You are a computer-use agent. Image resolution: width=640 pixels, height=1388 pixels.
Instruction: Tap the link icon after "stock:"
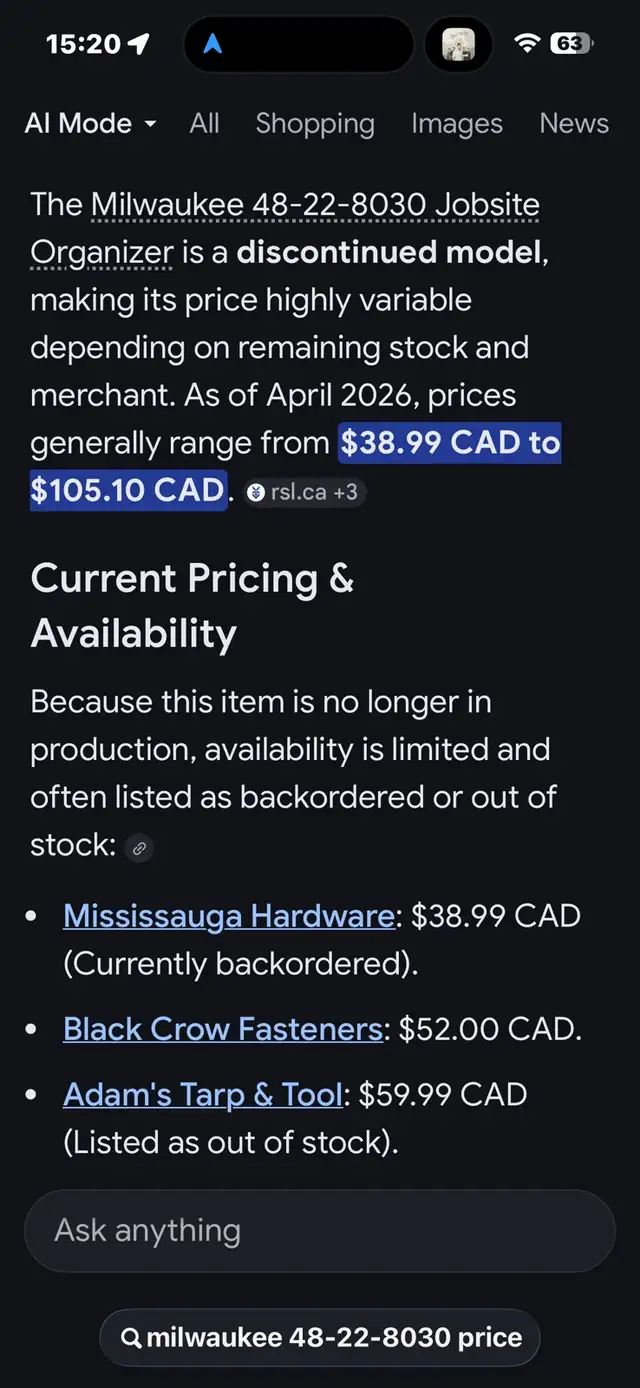click(x=140, y=848)
